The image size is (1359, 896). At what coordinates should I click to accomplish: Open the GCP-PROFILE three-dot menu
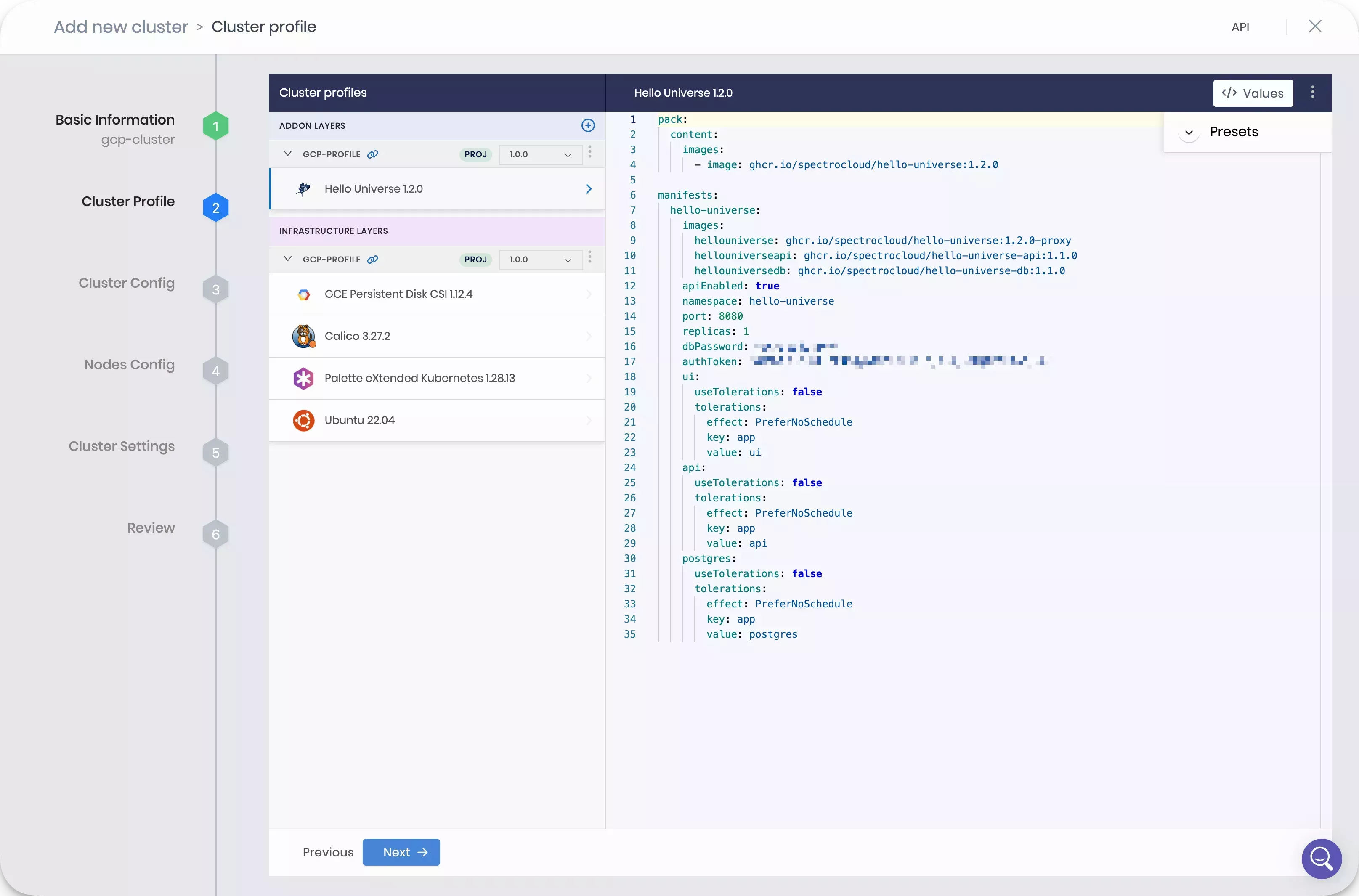[590, 153]
